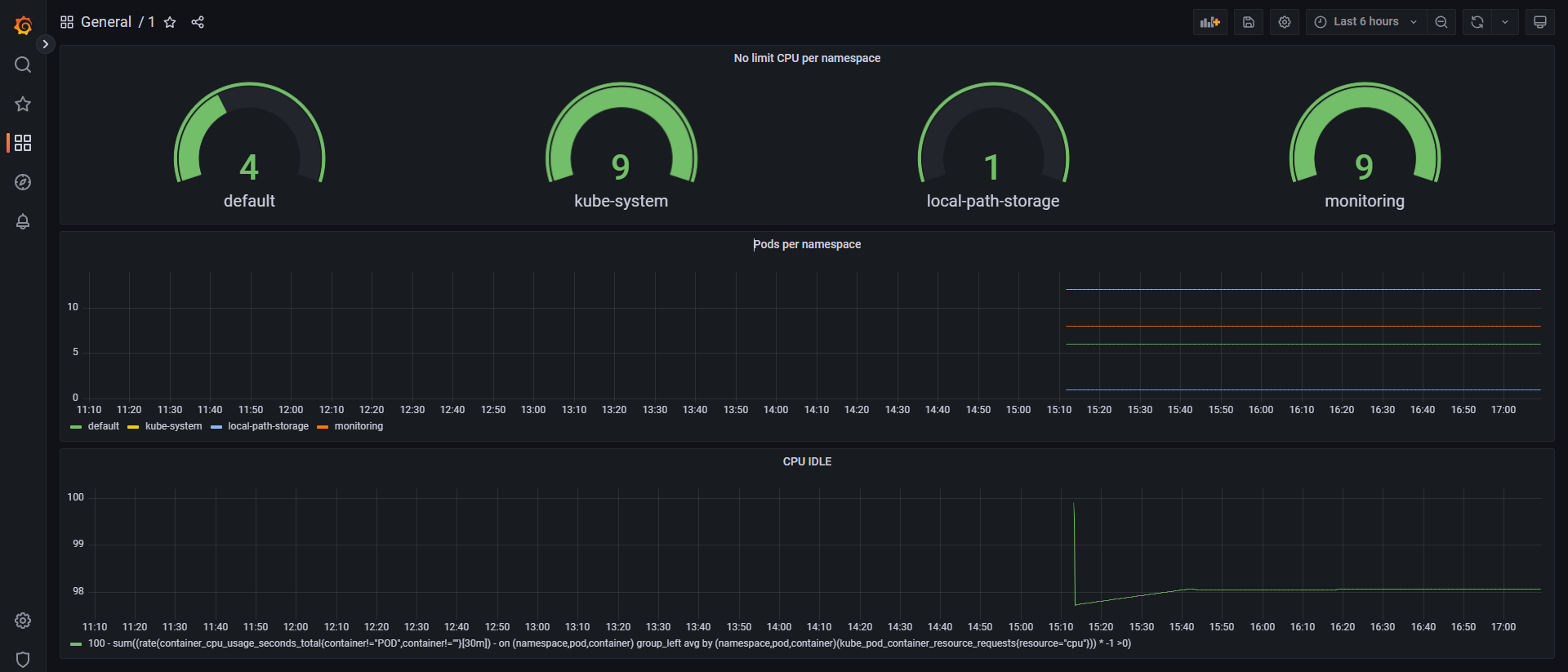Save the dashboard
This screenshot has width=1568, height=672.
(x=1249, y=22)
